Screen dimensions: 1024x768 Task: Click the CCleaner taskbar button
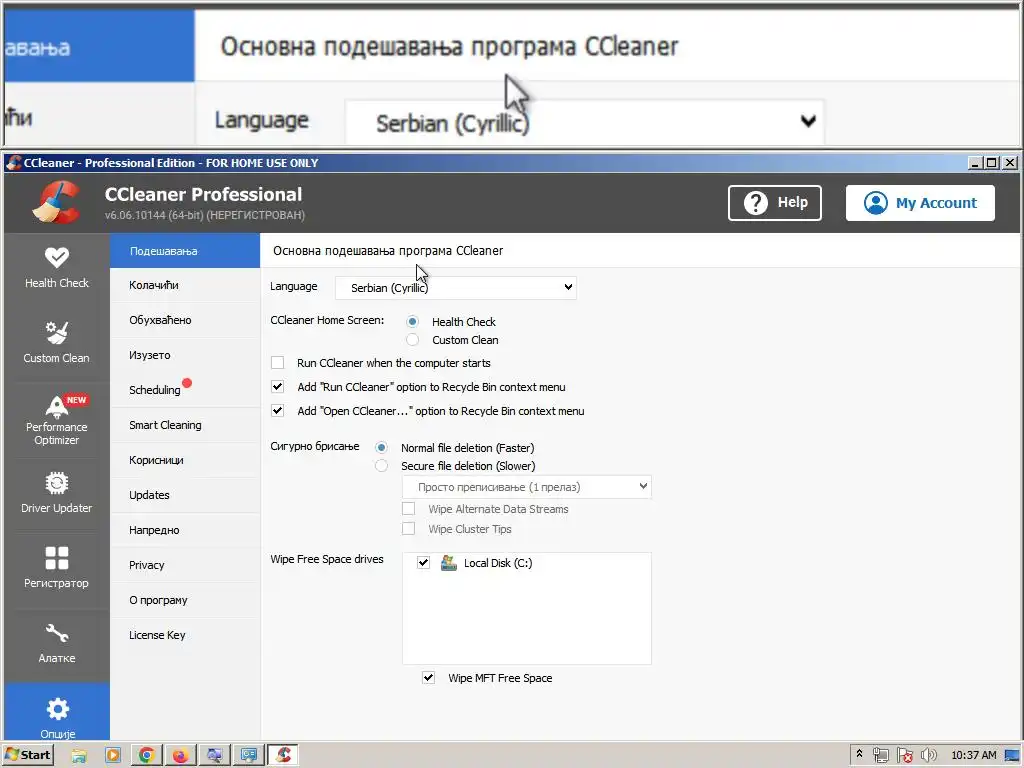click(x=283, y=755)
